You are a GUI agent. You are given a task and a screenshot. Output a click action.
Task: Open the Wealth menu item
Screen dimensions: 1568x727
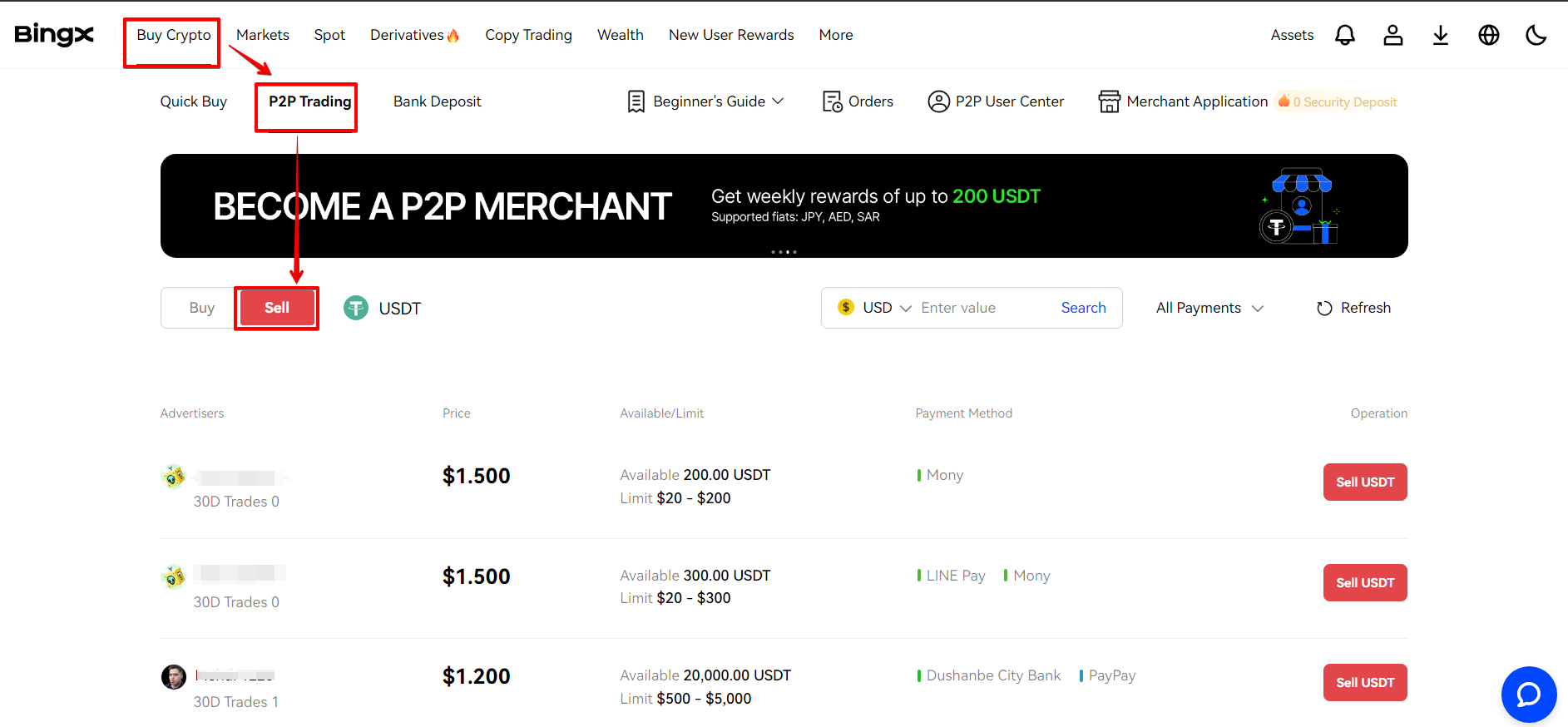(621, 35)
